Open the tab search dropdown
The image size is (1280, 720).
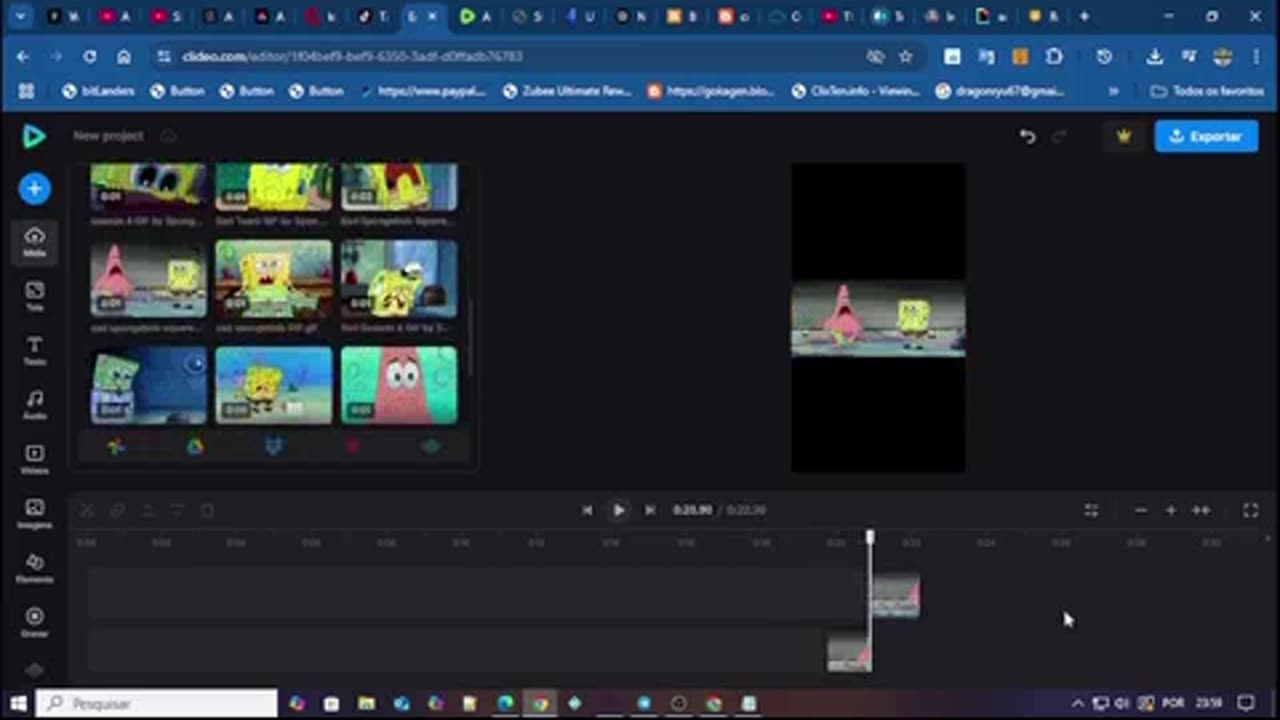point(20,17)
